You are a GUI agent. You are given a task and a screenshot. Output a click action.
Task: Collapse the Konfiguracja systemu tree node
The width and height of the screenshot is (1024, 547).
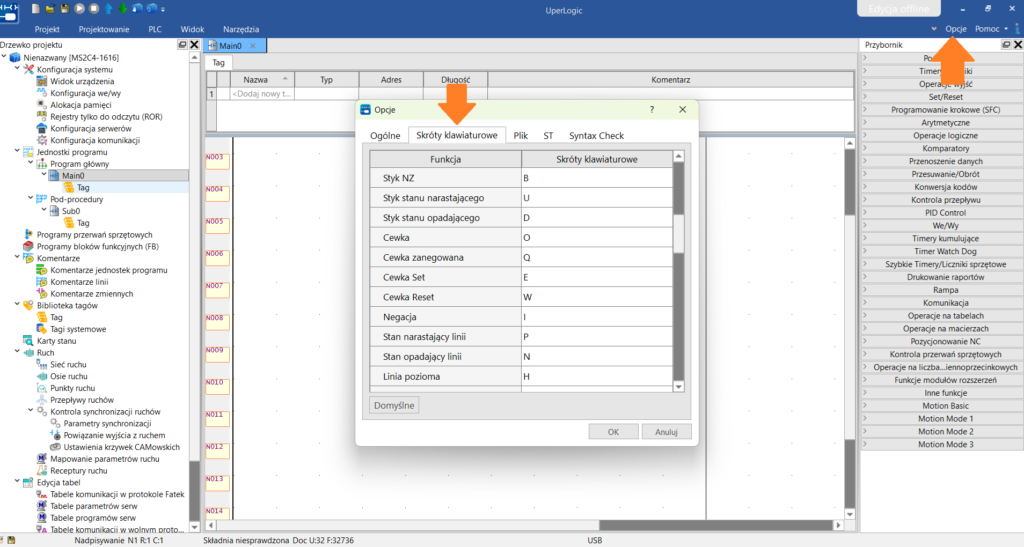[18, 69]
